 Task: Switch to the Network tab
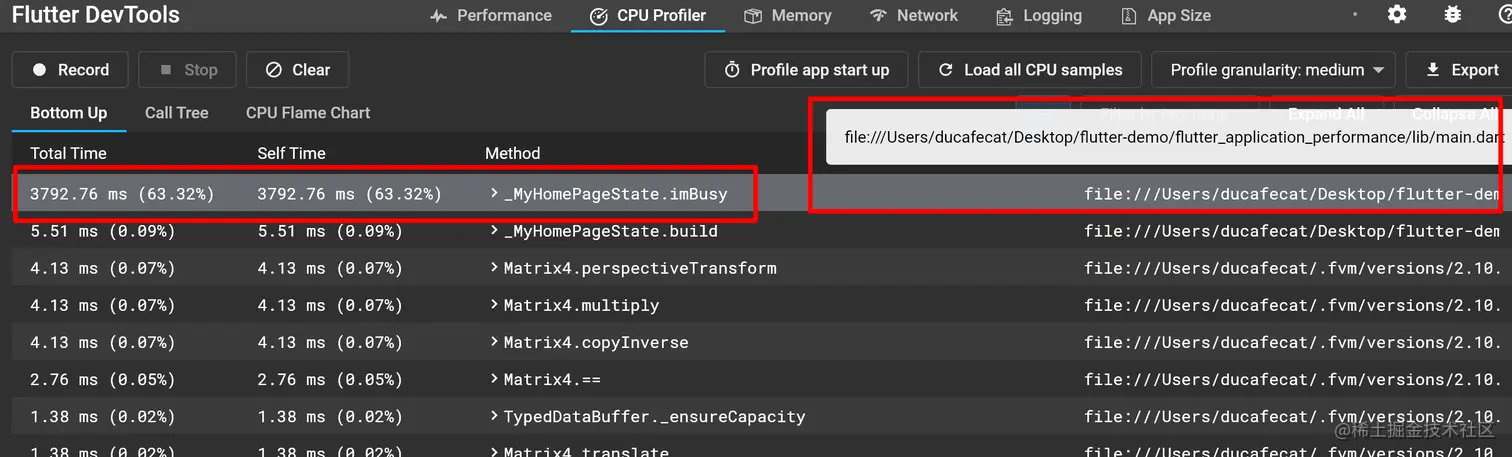tap(914, 16)
